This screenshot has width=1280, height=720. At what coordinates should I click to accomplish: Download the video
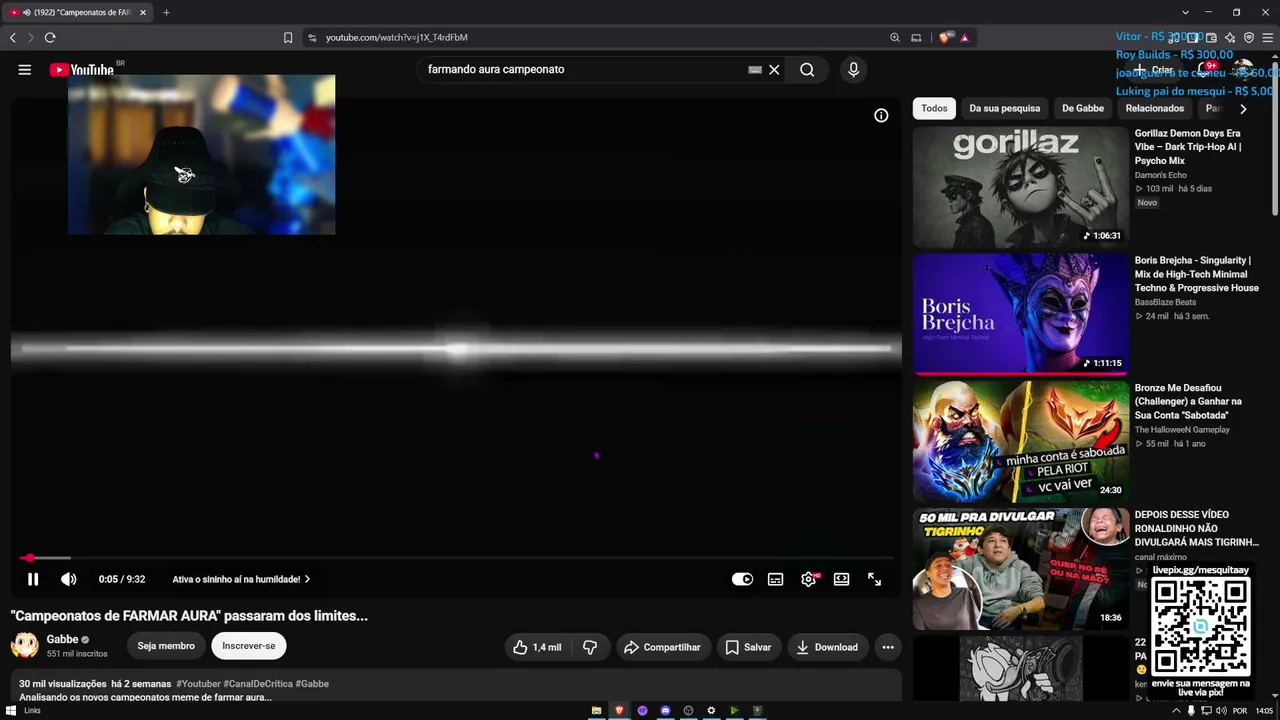(x=827, y=647)
